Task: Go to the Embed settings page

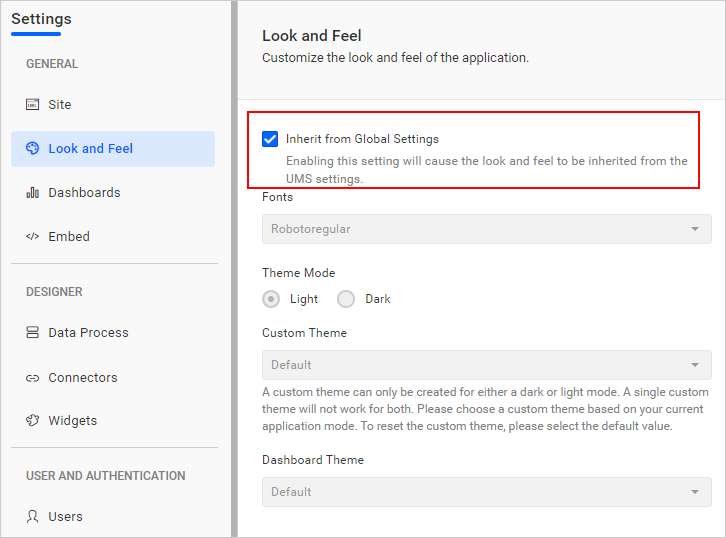Action: 69,237
